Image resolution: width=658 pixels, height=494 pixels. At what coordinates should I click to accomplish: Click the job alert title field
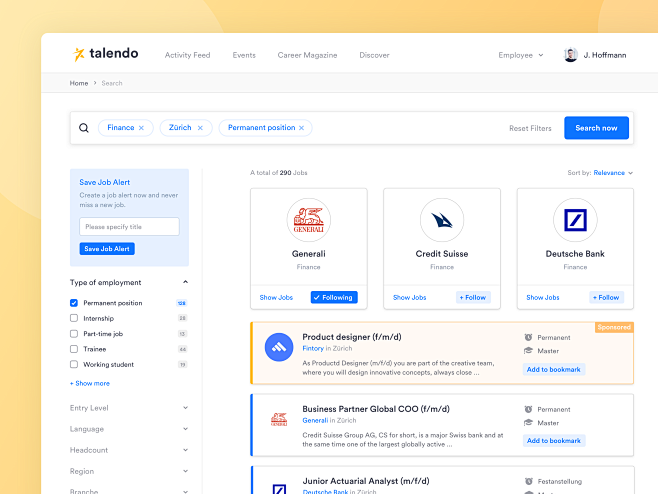129,227
